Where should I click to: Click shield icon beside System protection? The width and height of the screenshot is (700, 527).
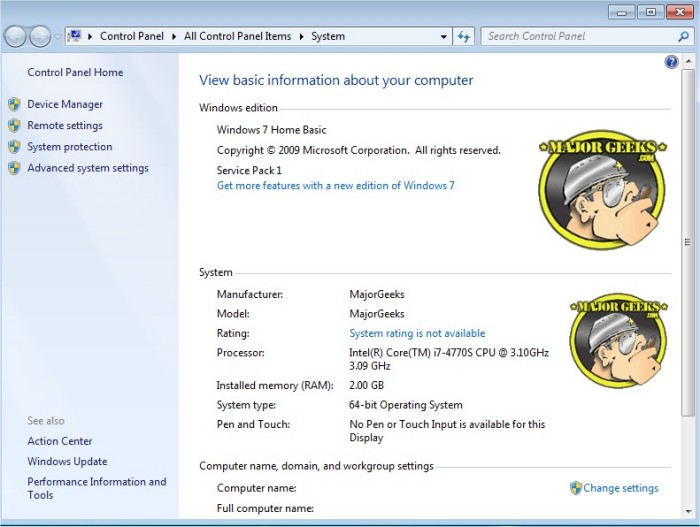point(14,147)
